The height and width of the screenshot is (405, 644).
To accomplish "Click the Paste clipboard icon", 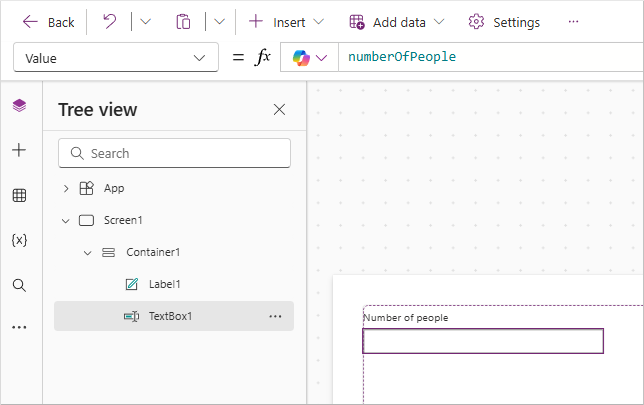I will tap(183, 22).
